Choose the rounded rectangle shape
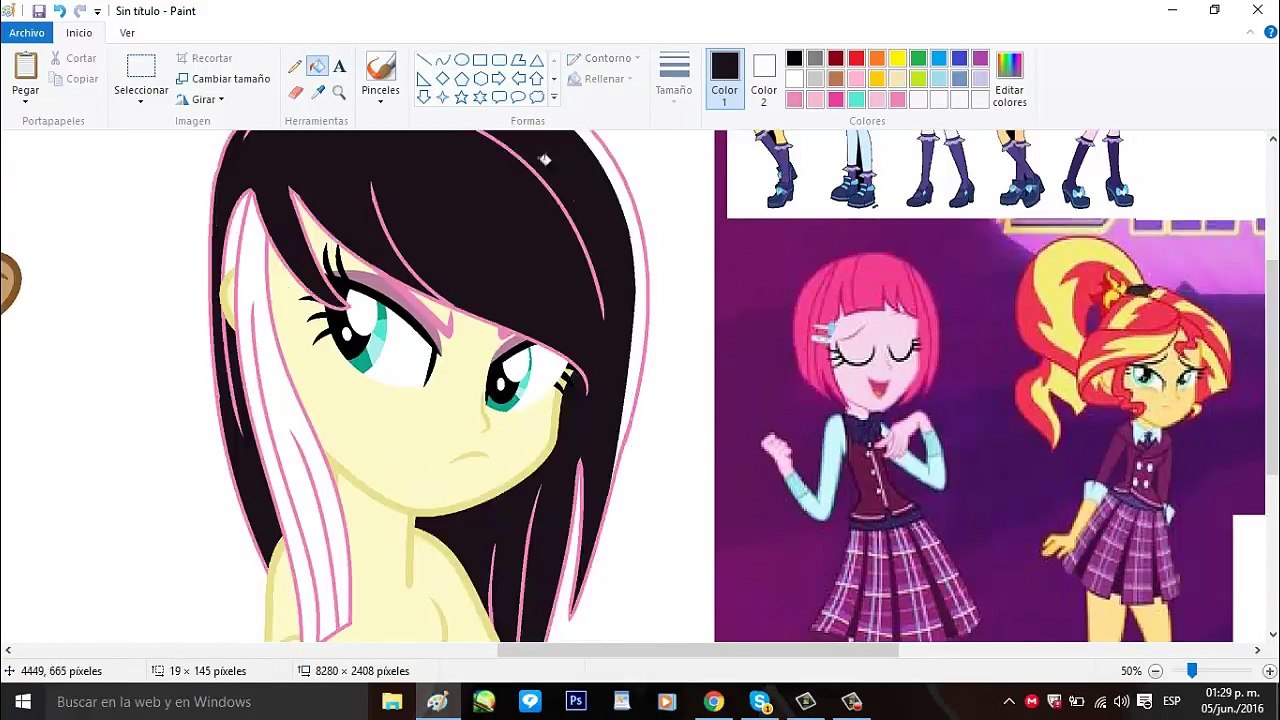Image resolution: width=1280 pixels, height=720 pixels. (x=499, y=60)
